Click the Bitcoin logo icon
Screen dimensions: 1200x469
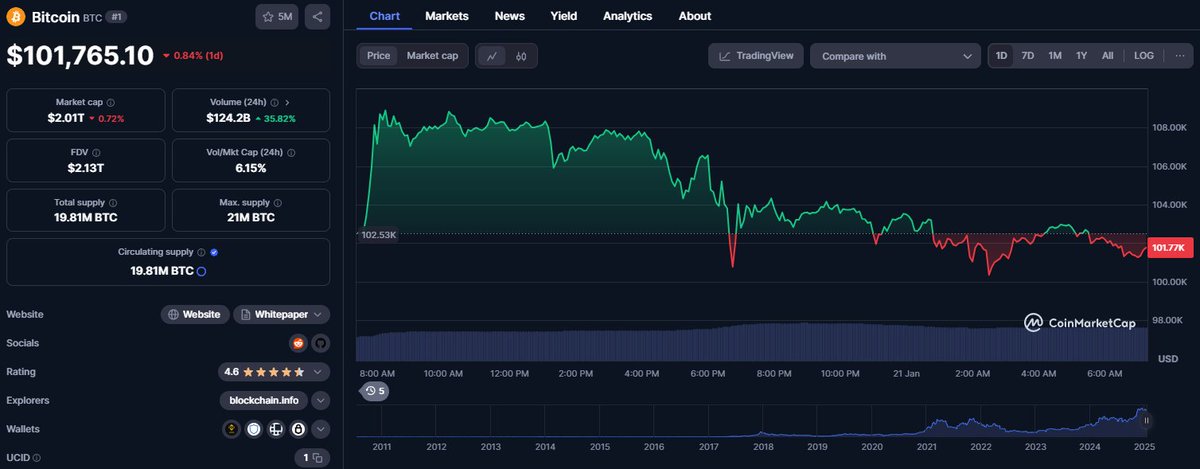click(16, 17)
